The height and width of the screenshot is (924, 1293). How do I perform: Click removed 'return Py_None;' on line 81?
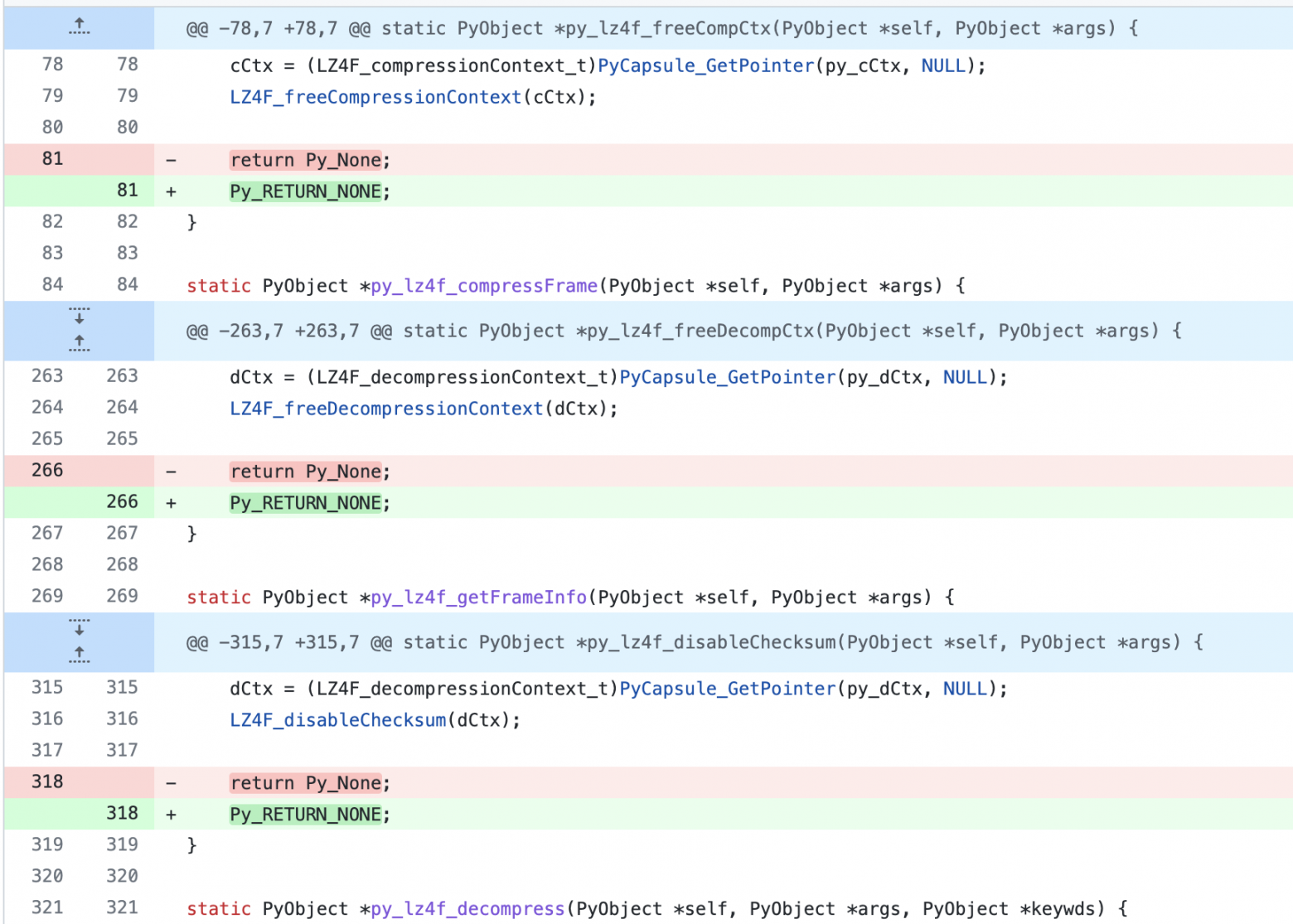point(310,160)
